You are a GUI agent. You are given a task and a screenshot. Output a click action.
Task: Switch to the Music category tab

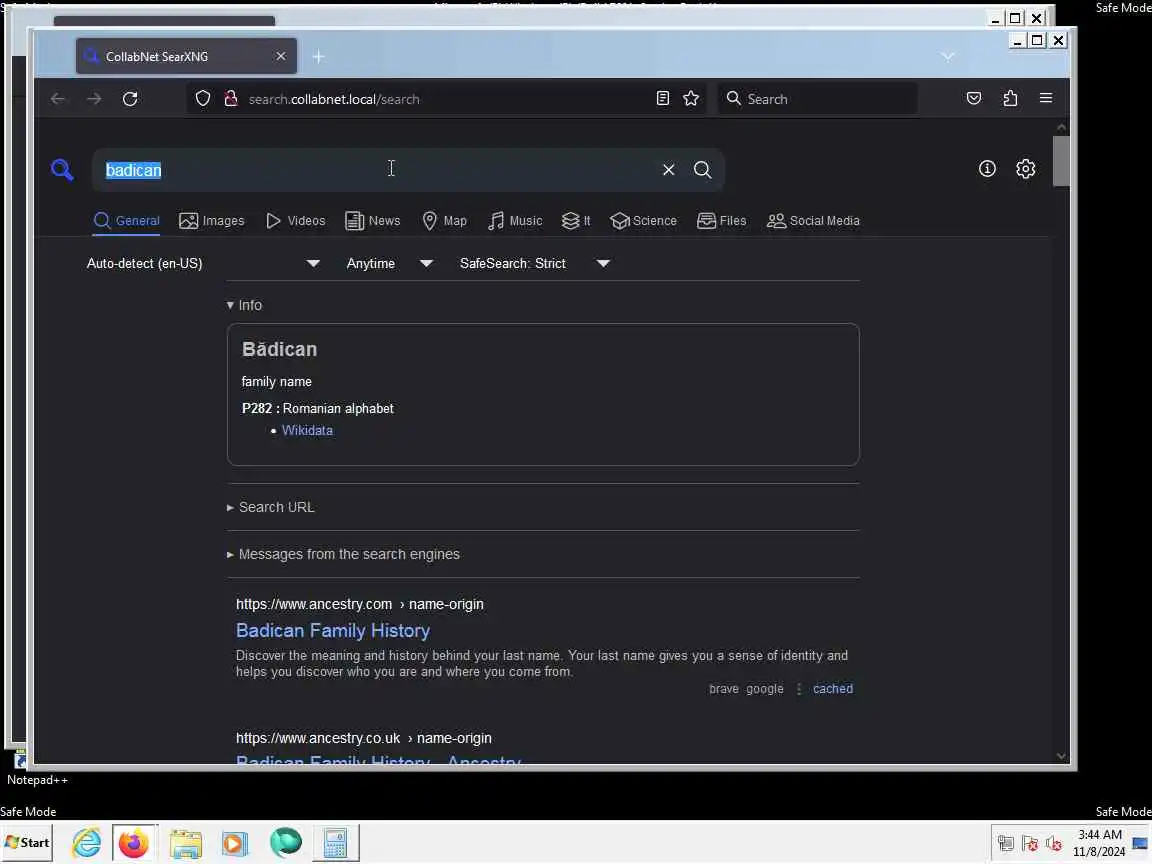[515, 220]
